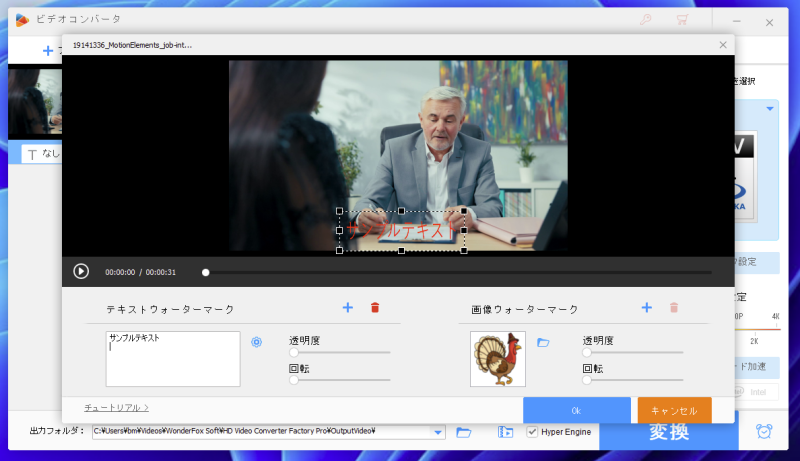The image size is (800, 461).
Task: Delete the text watermark with red trash icon
Action: 375,308
